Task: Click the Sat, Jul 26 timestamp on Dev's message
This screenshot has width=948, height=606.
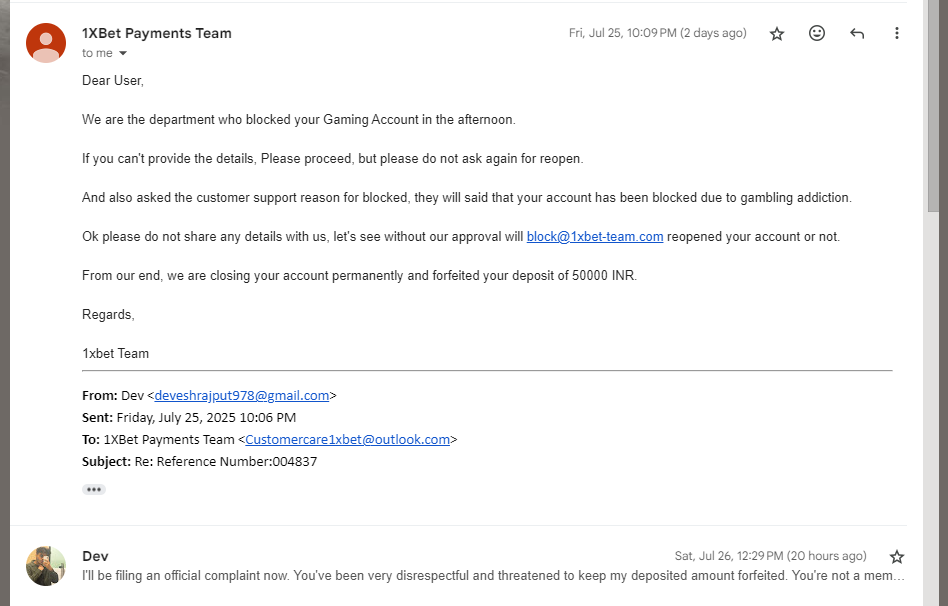Action: click(x=770, y=556)
